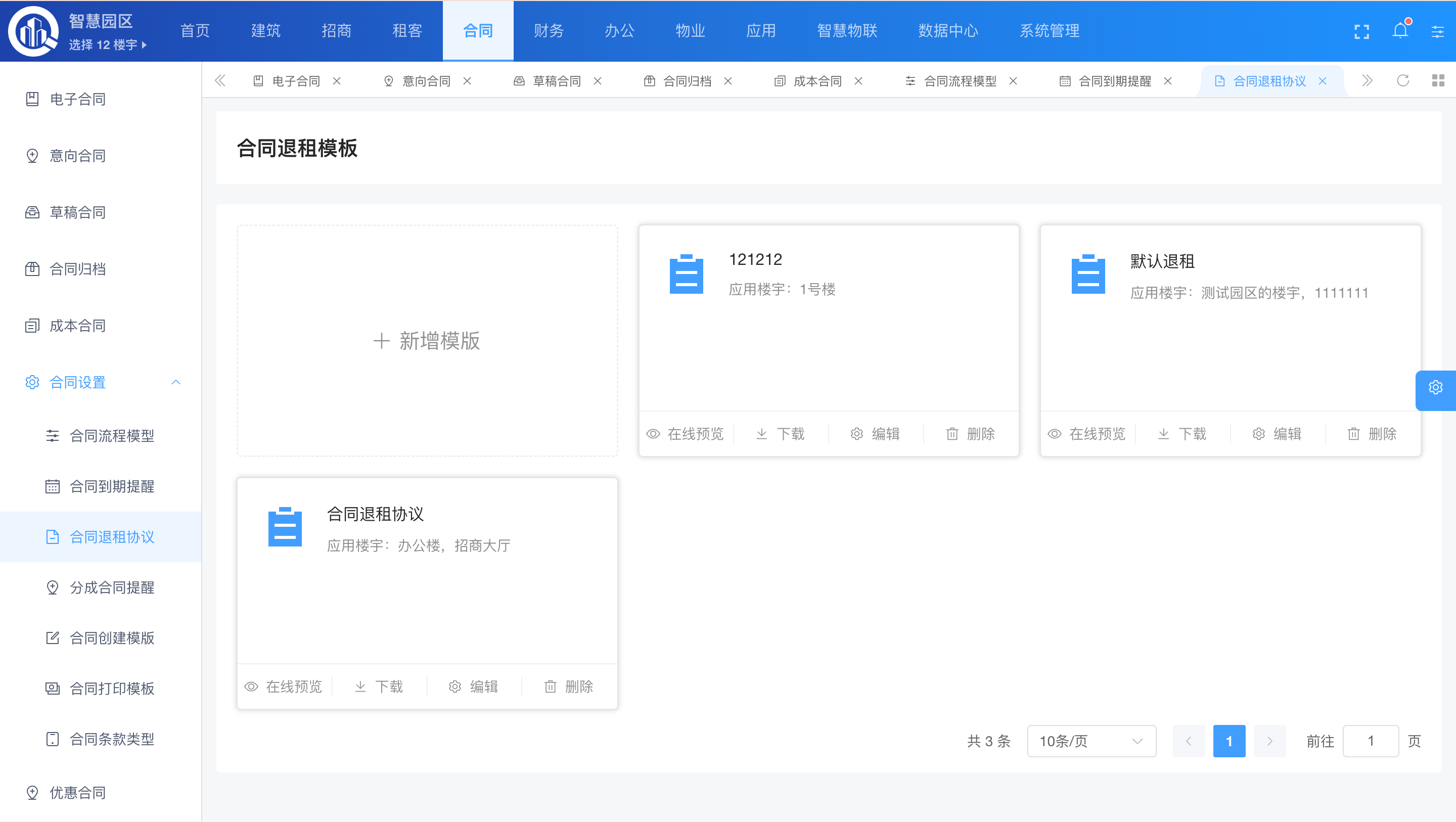
Task: Click the floating blue gear button
Action: (x=1435, y=388)
